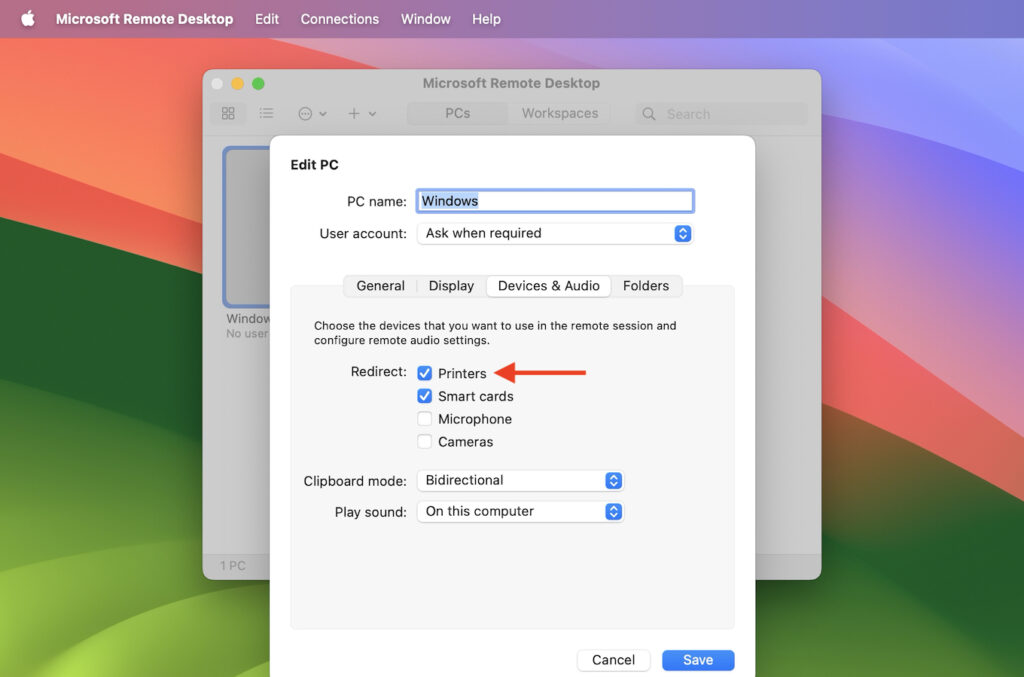The width and height of the screenshot is (1024, 677).
Task: Open the search field magnifier
Action: 647,113
